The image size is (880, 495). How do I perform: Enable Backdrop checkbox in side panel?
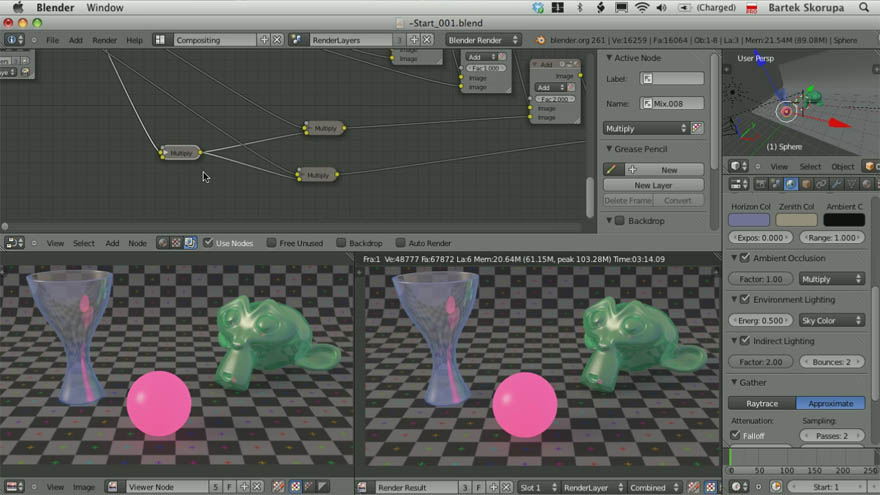point(620,221)
